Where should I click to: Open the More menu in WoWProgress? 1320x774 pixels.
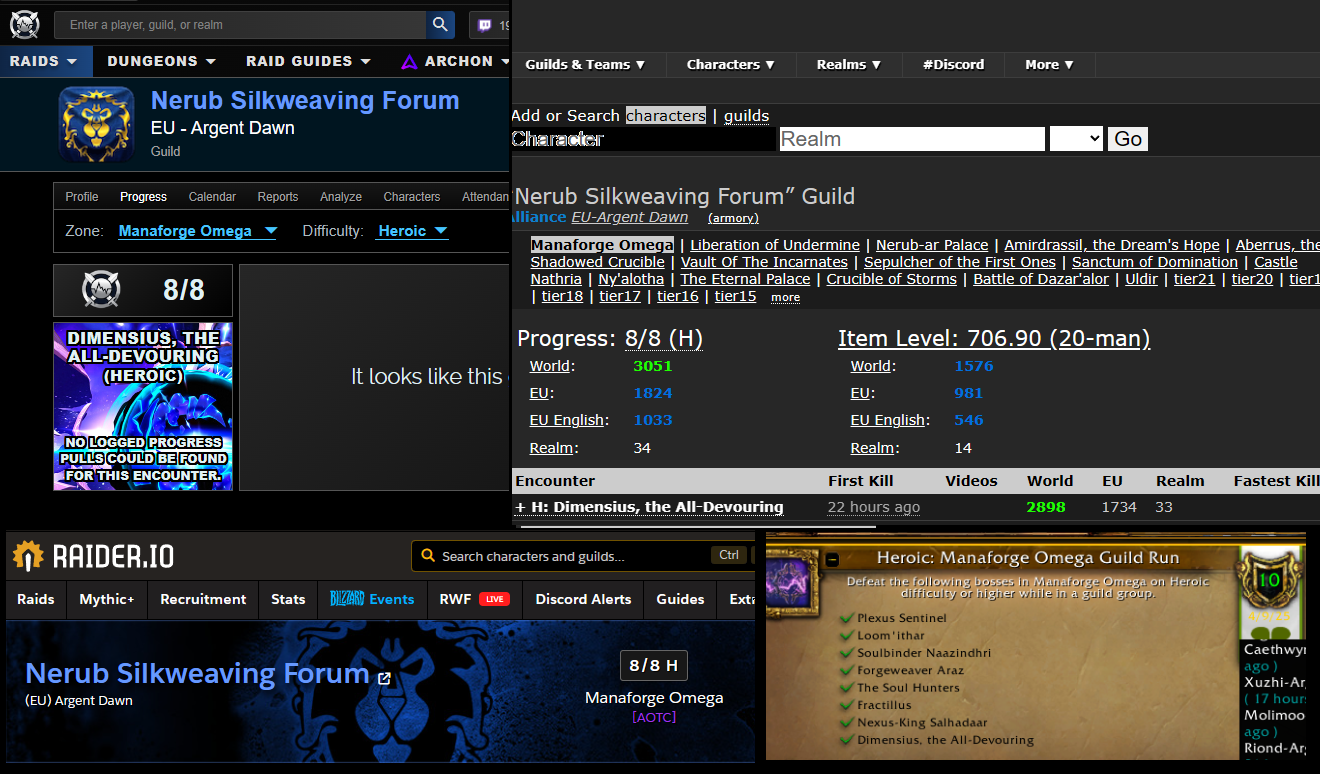click(x=1050, y=64)
